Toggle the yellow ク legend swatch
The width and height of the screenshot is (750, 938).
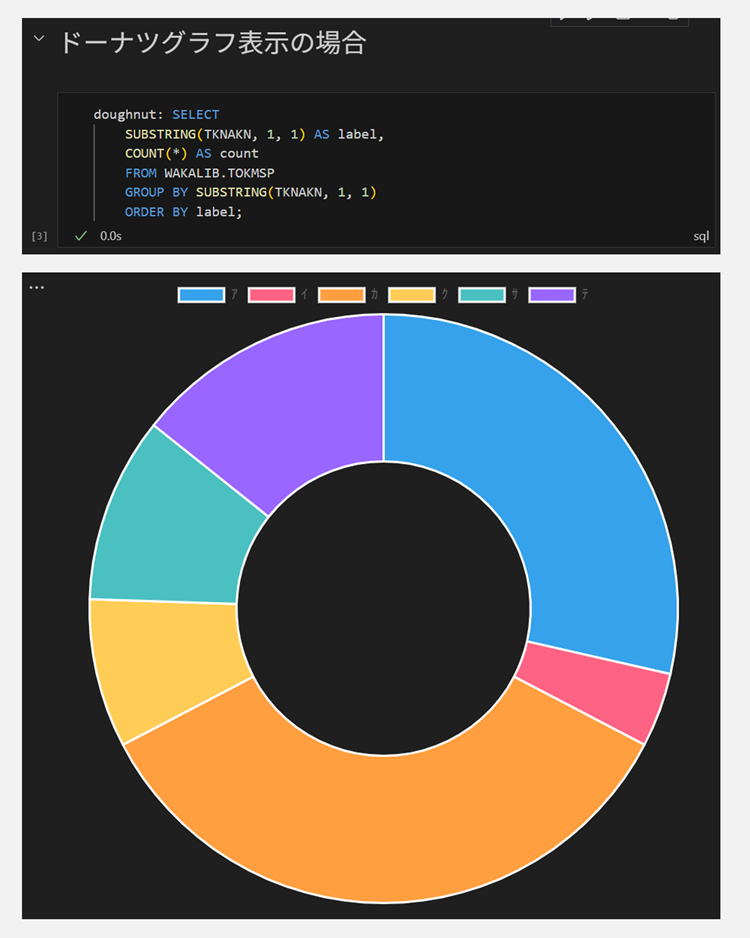pos(411,295)
